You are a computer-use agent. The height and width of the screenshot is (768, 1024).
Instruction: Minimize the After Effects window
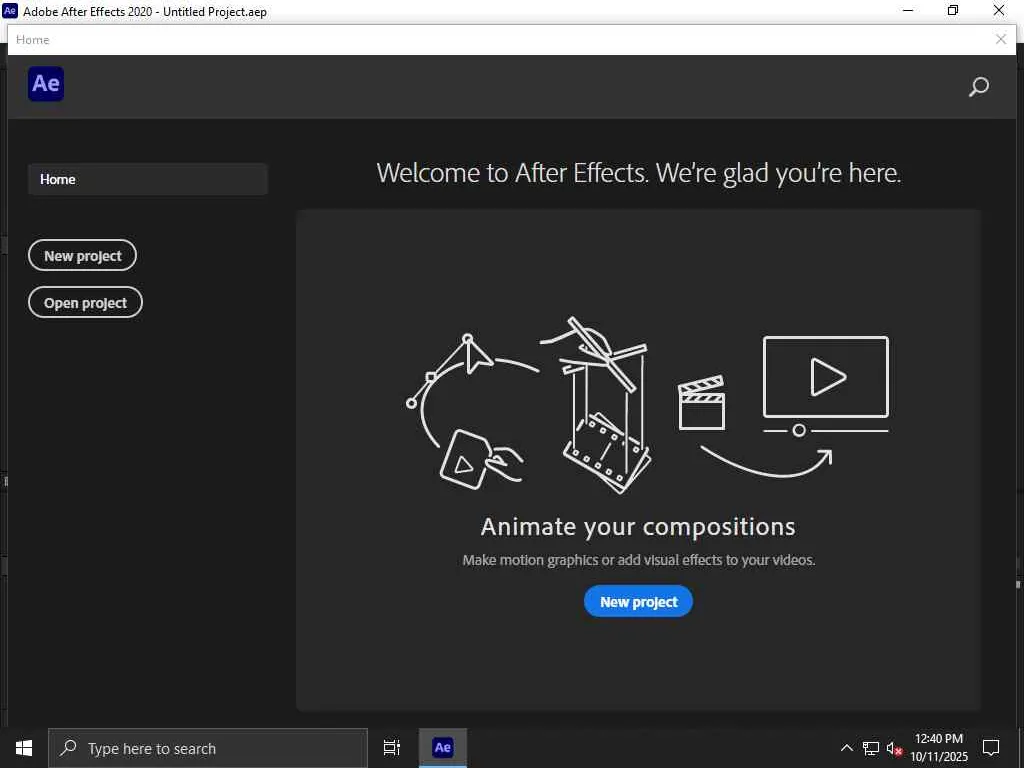coord(908,10)
